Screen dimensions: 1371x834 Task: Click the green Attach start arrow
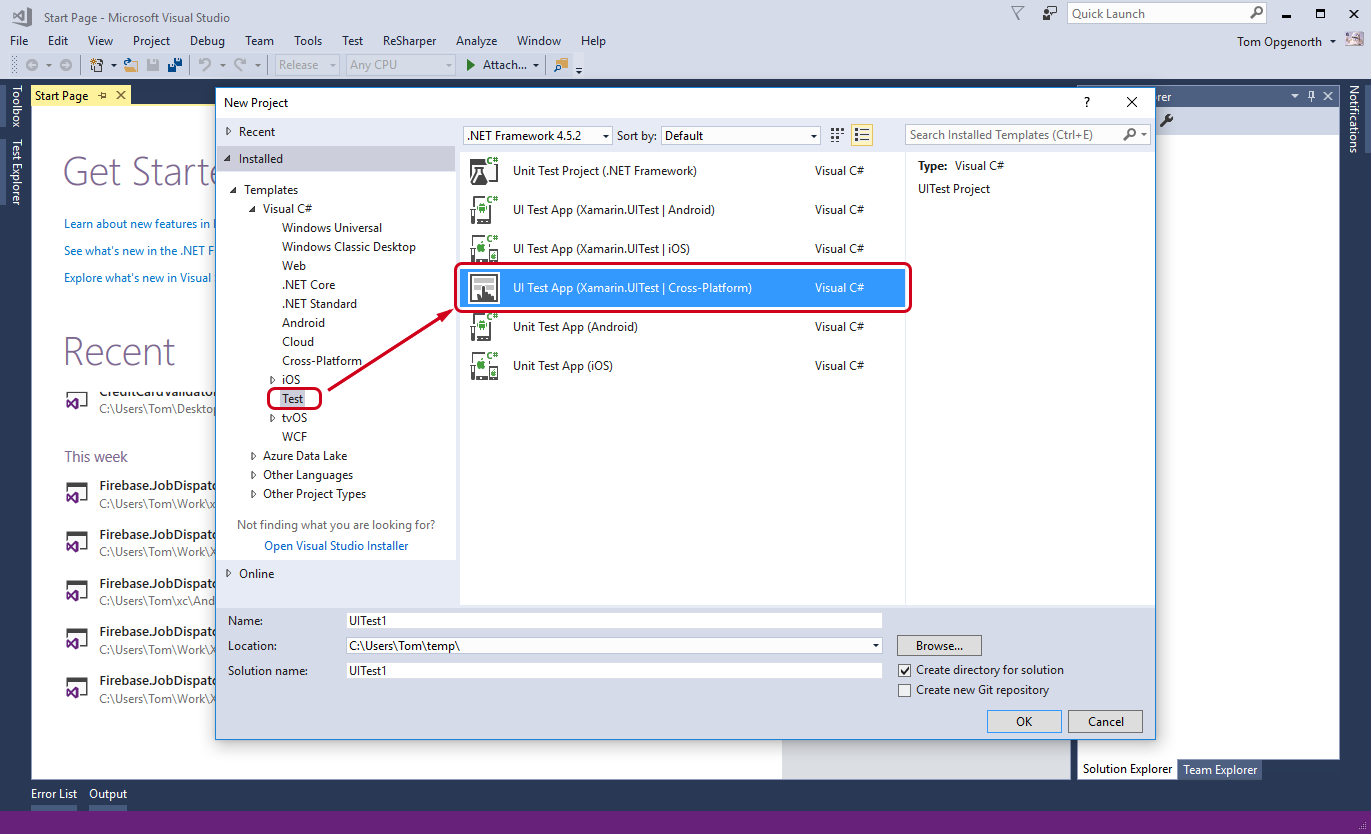point(472,65)
